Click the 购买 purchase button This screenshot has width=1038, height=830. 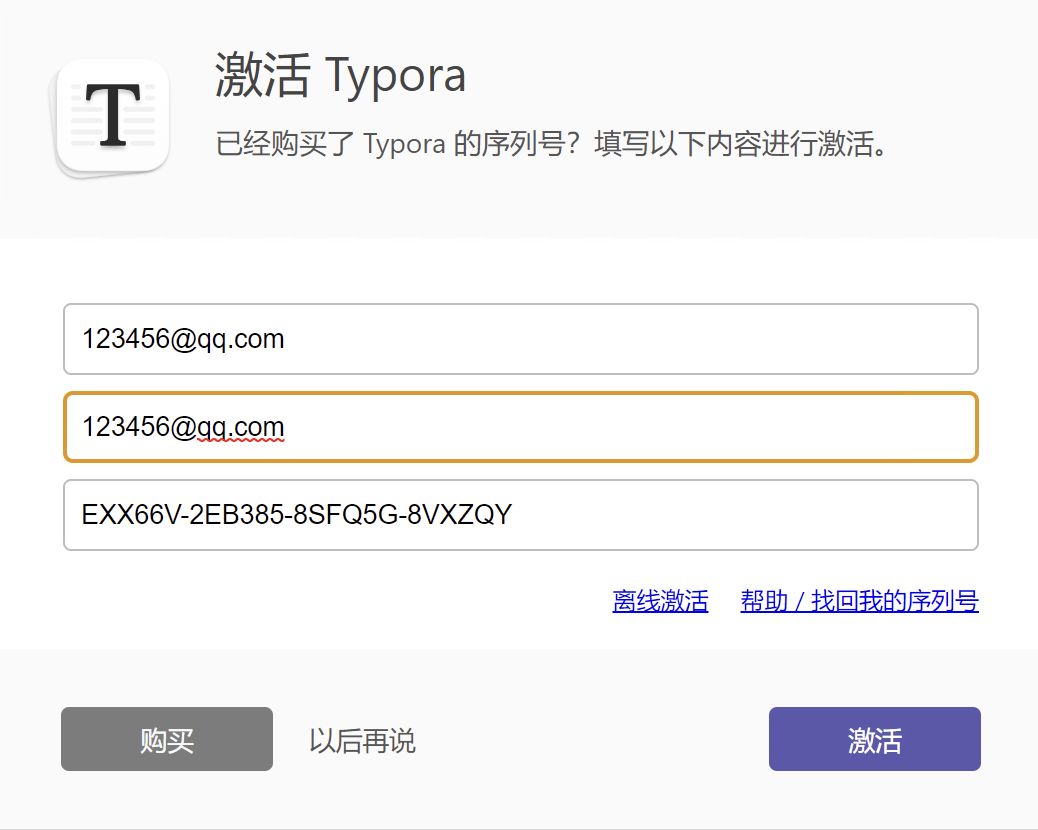pyautogui.click(x=166, y=739)
